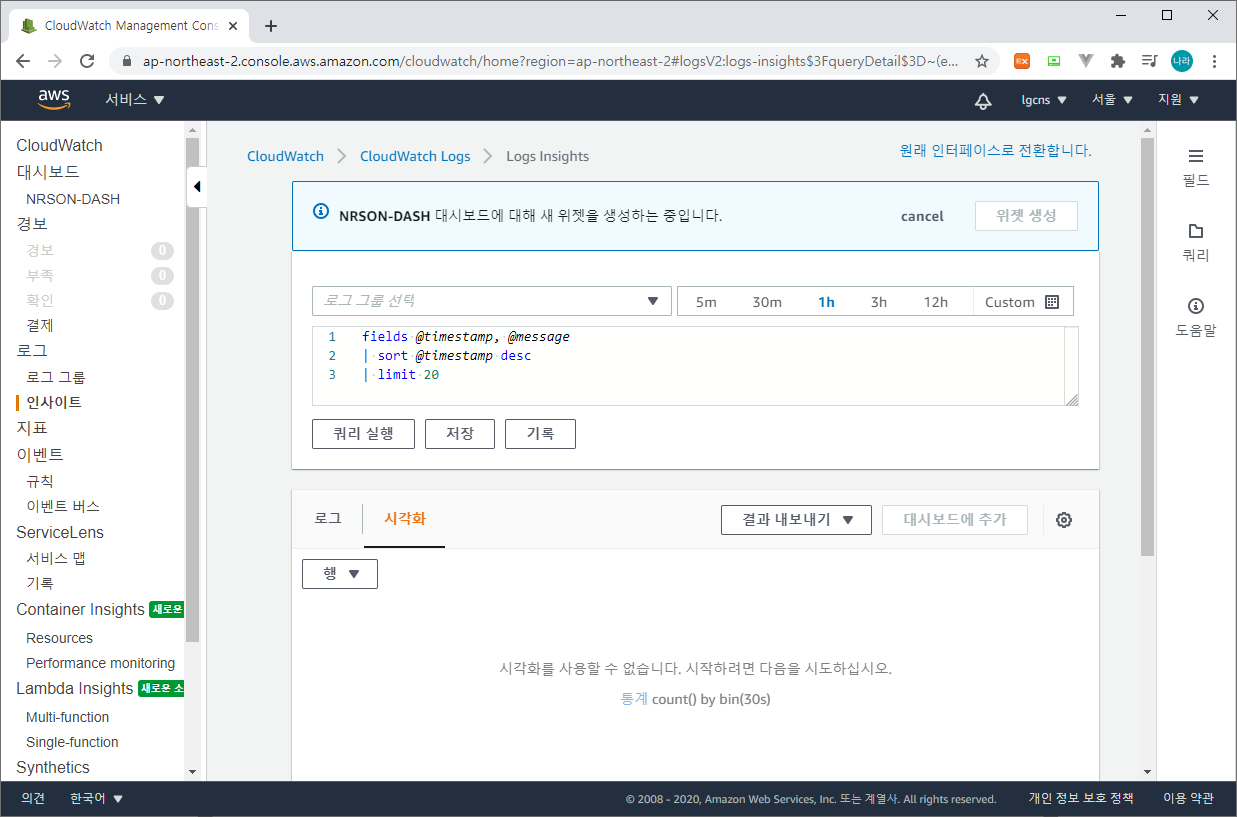The height and width of the screenshot is (817, 1237).
Task: Open new browser tab
Action: (x=270, y=26)
